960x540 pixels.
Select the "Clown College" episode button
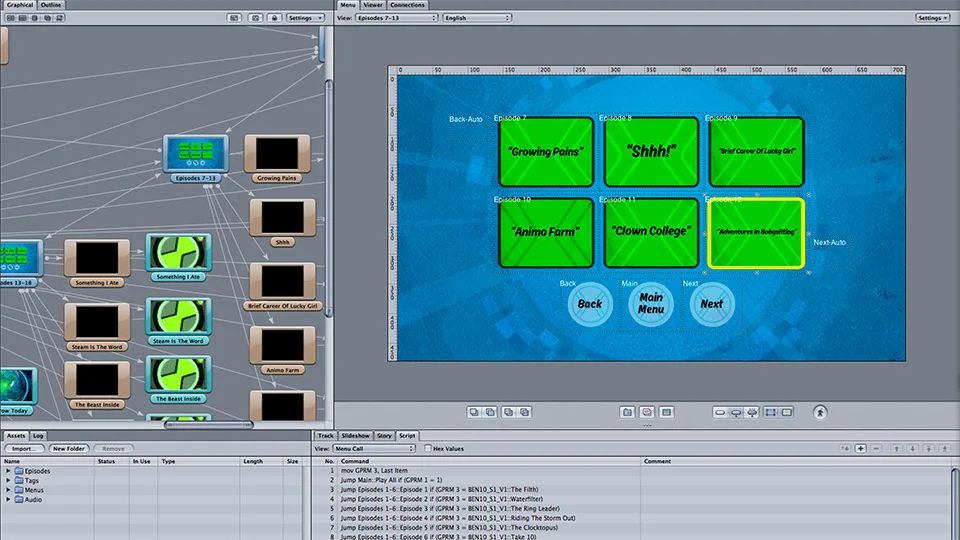(651, 232)
